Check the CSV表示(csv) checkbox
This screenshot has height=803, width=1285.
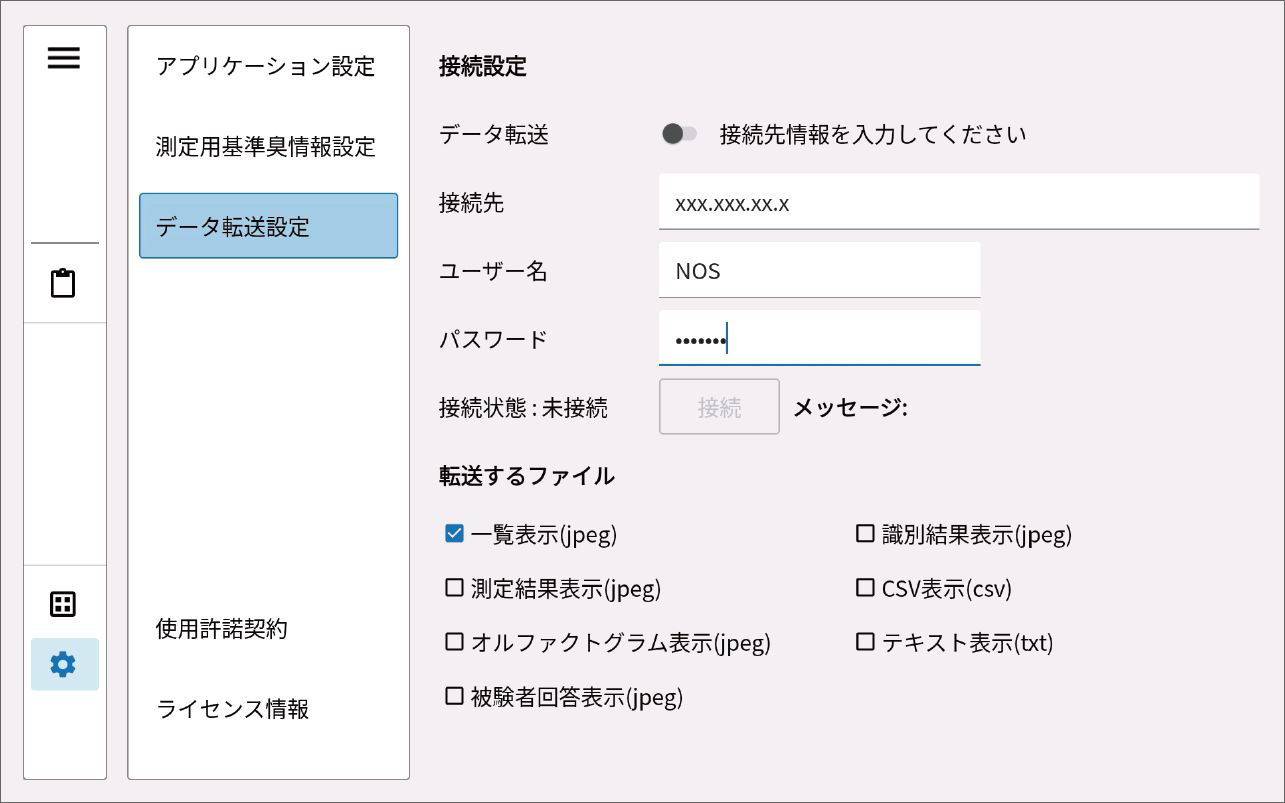pyautogui.click(x=865, y=588)
